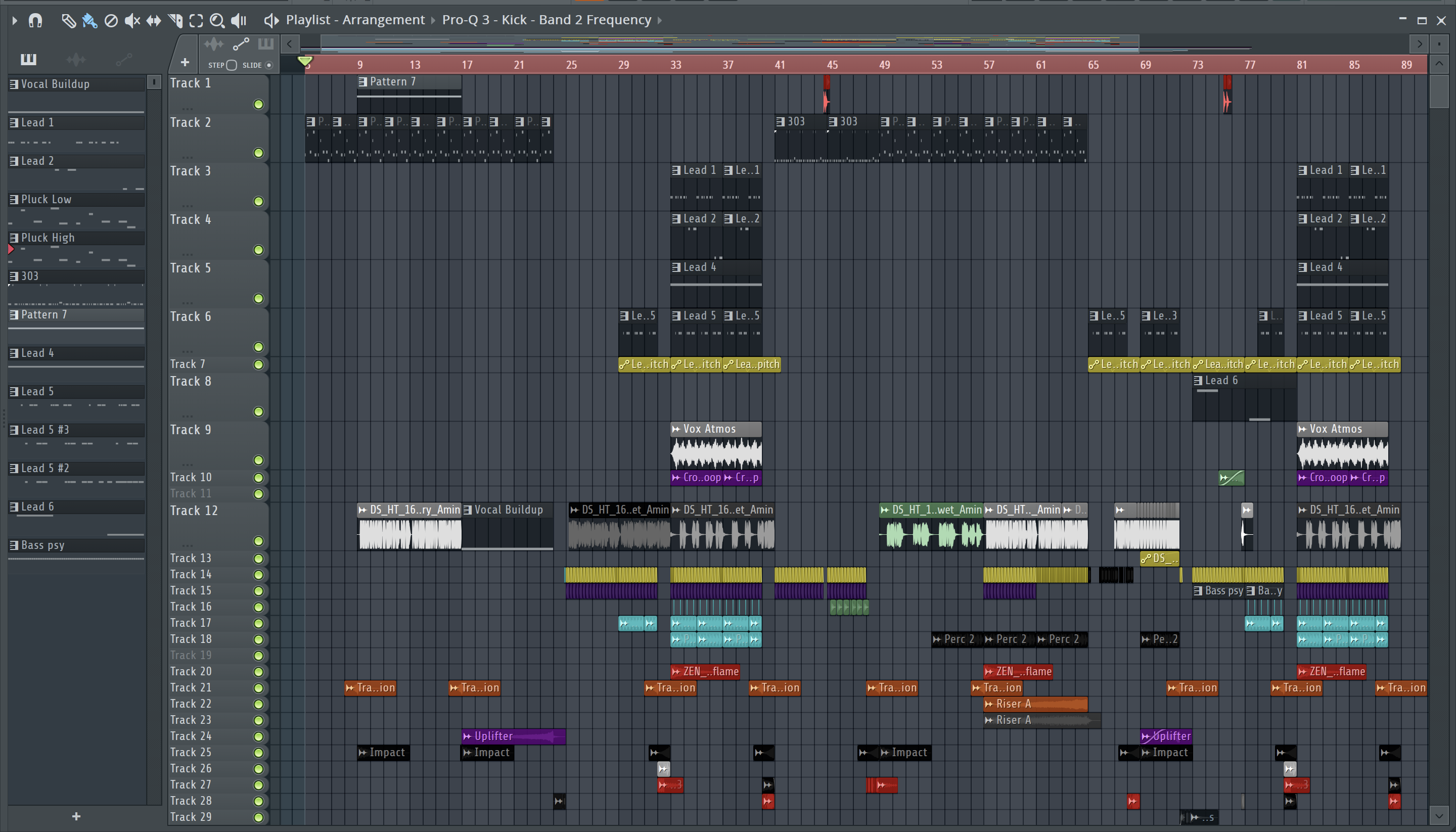Open arrow after Band 2 Frequency

coord(659,21)
